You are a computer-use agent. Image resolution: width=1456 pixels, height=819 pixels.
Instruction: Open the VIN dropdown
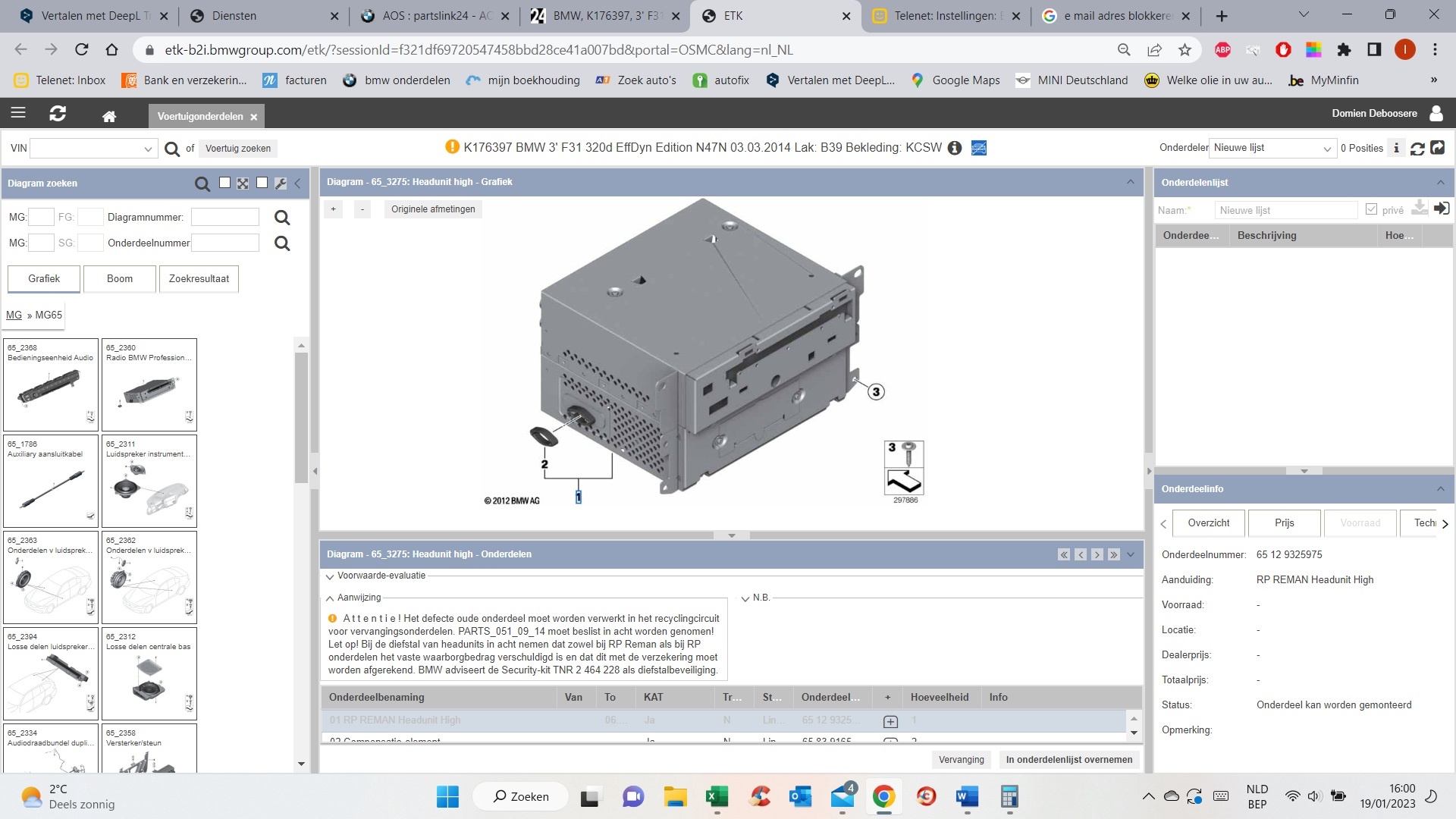(148, 149)
